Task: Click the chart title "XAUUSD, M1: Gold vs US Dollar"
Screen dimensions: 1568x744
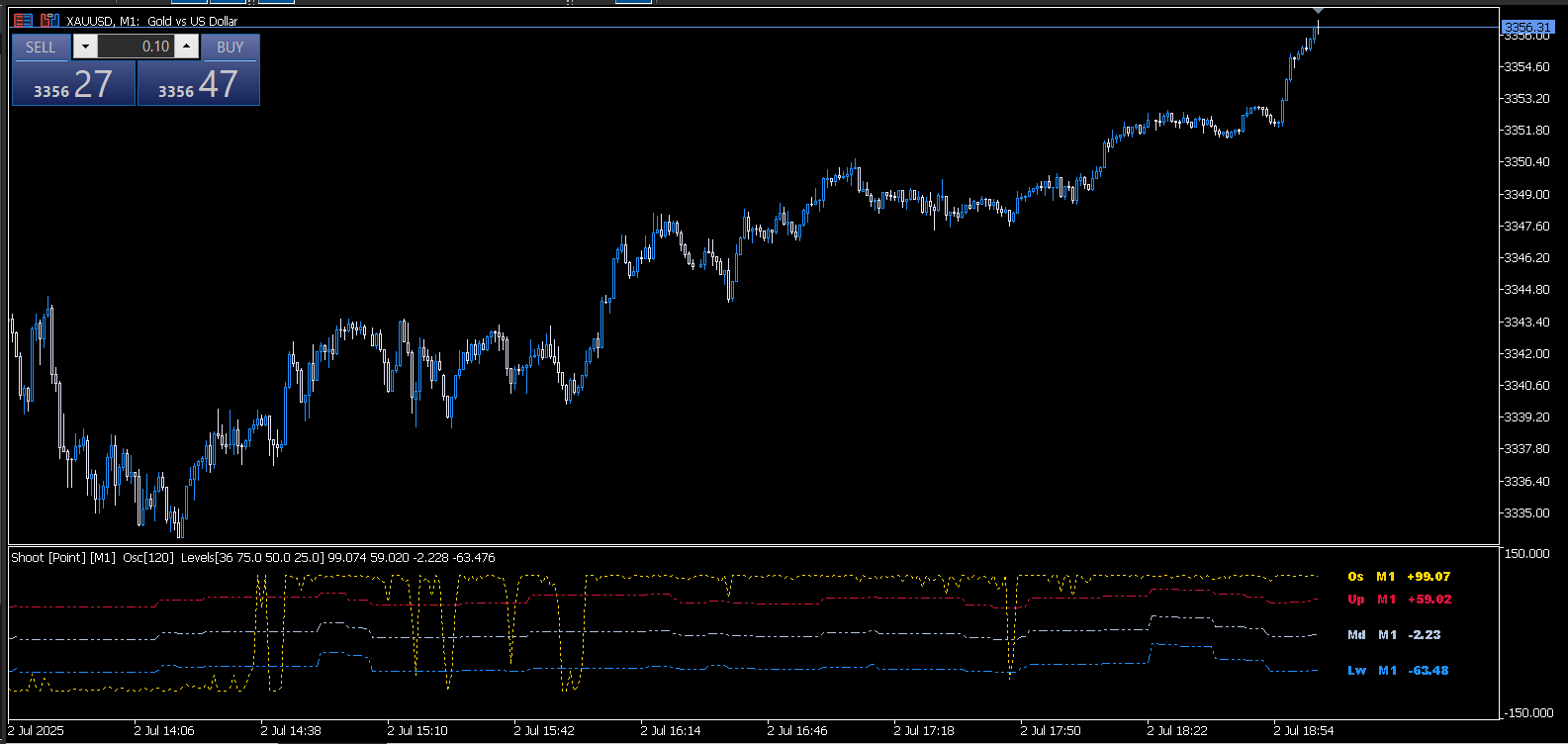Action: [x=152, y=21]
